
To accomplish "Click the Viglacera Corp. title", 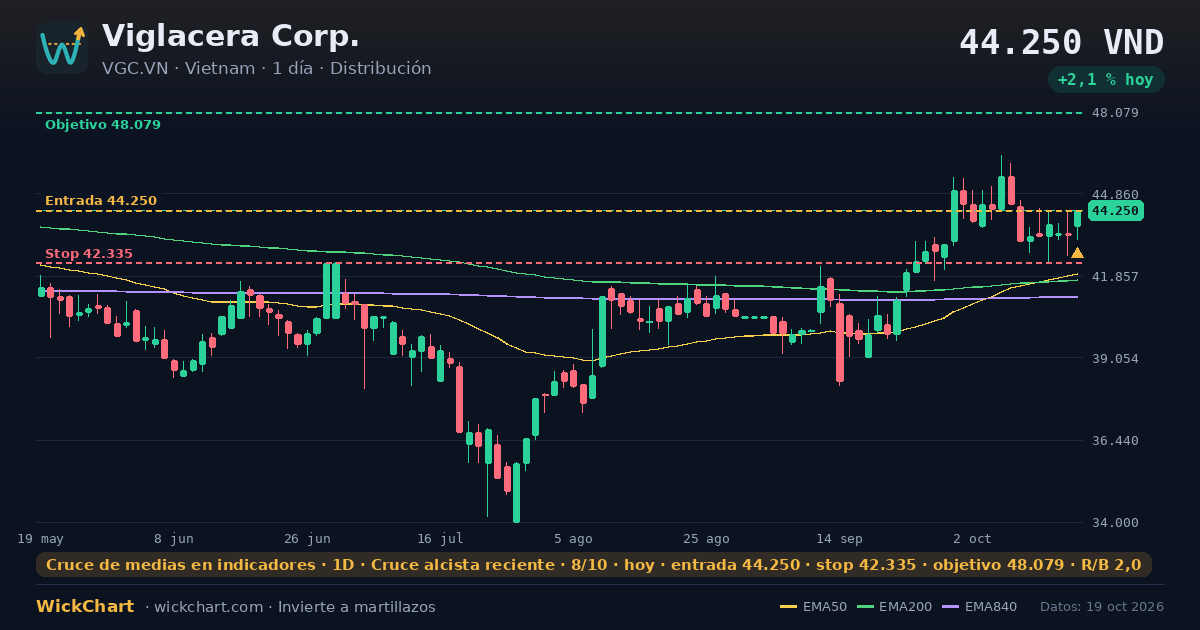I will (x=231, y=36).
